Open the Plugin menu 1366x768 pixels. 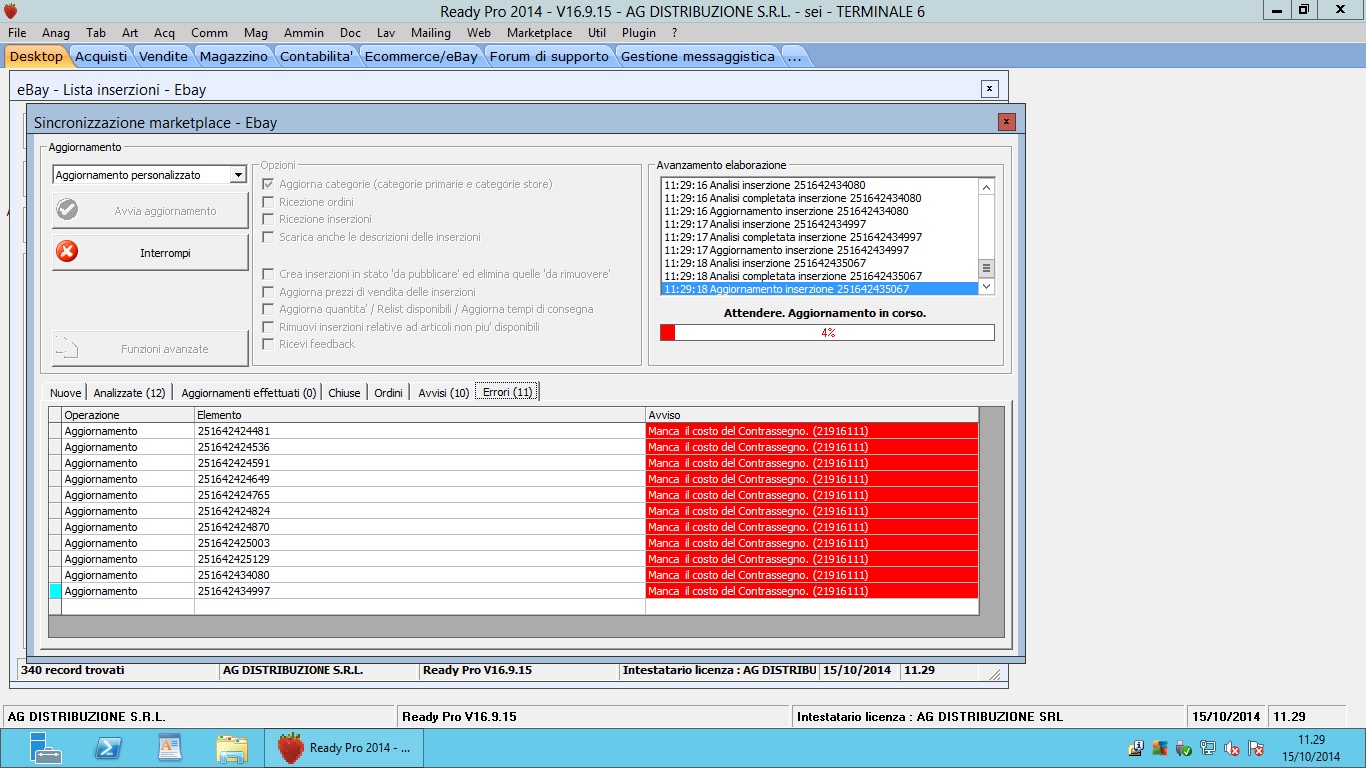638,33
